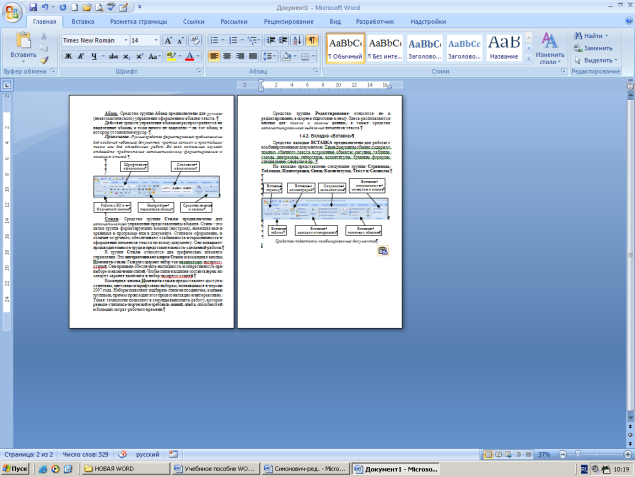Justify the paragraph text
This screenshot has height=477, width=635.
253,56
